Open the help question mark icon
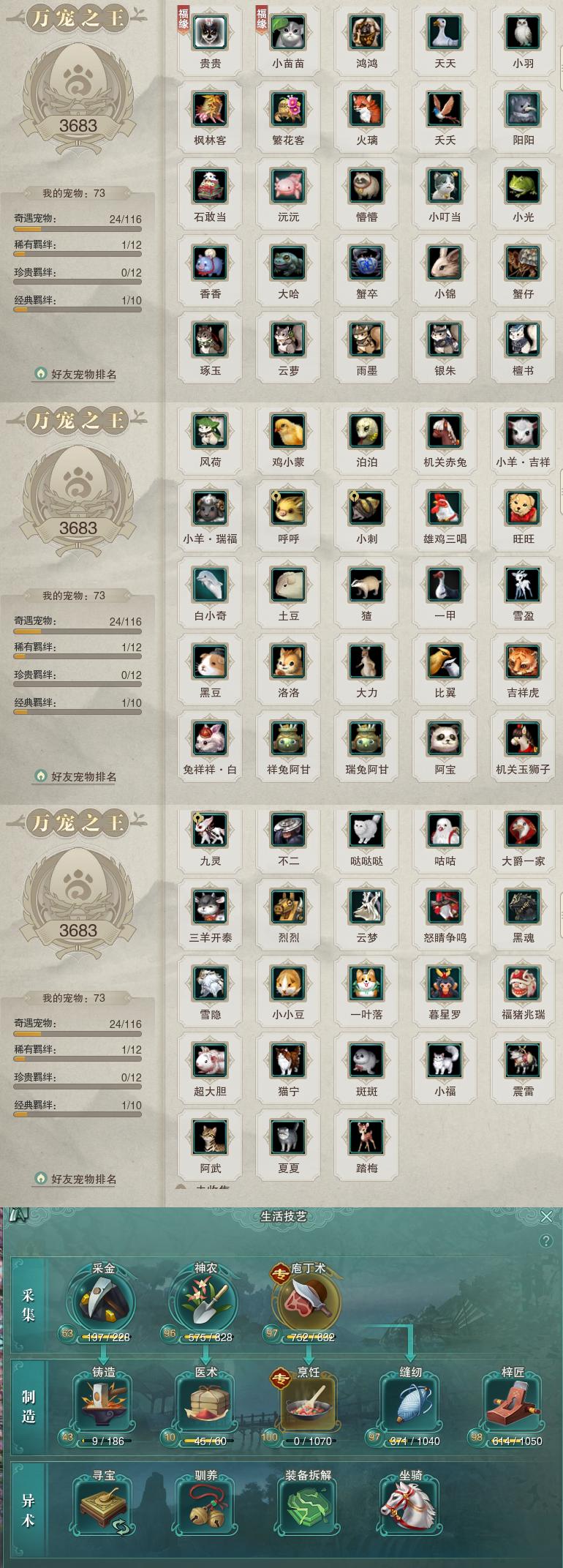 coord(545,1241)
